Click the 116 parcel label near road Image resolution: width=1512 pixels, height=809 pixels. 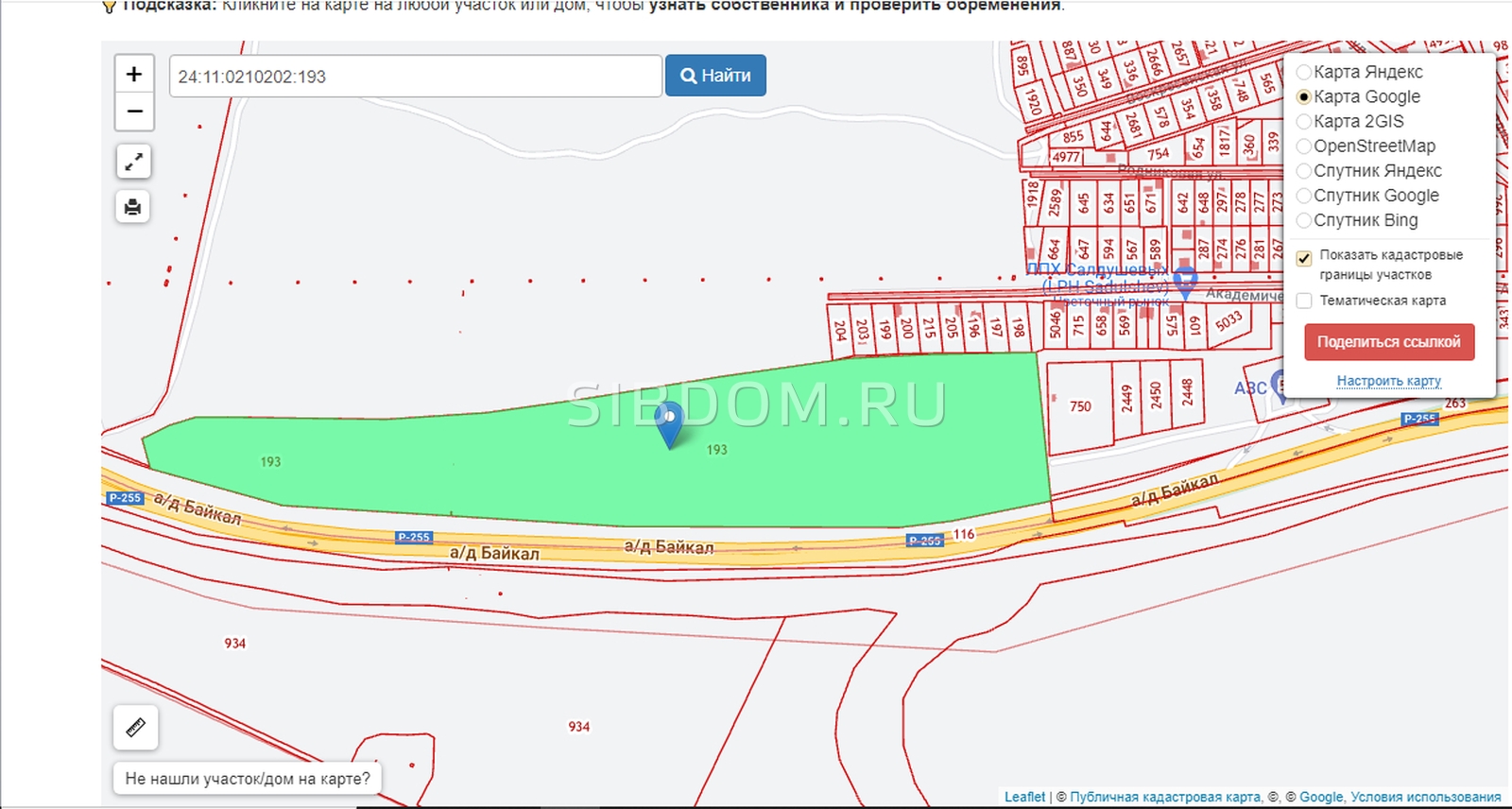(x=963, y=534)
